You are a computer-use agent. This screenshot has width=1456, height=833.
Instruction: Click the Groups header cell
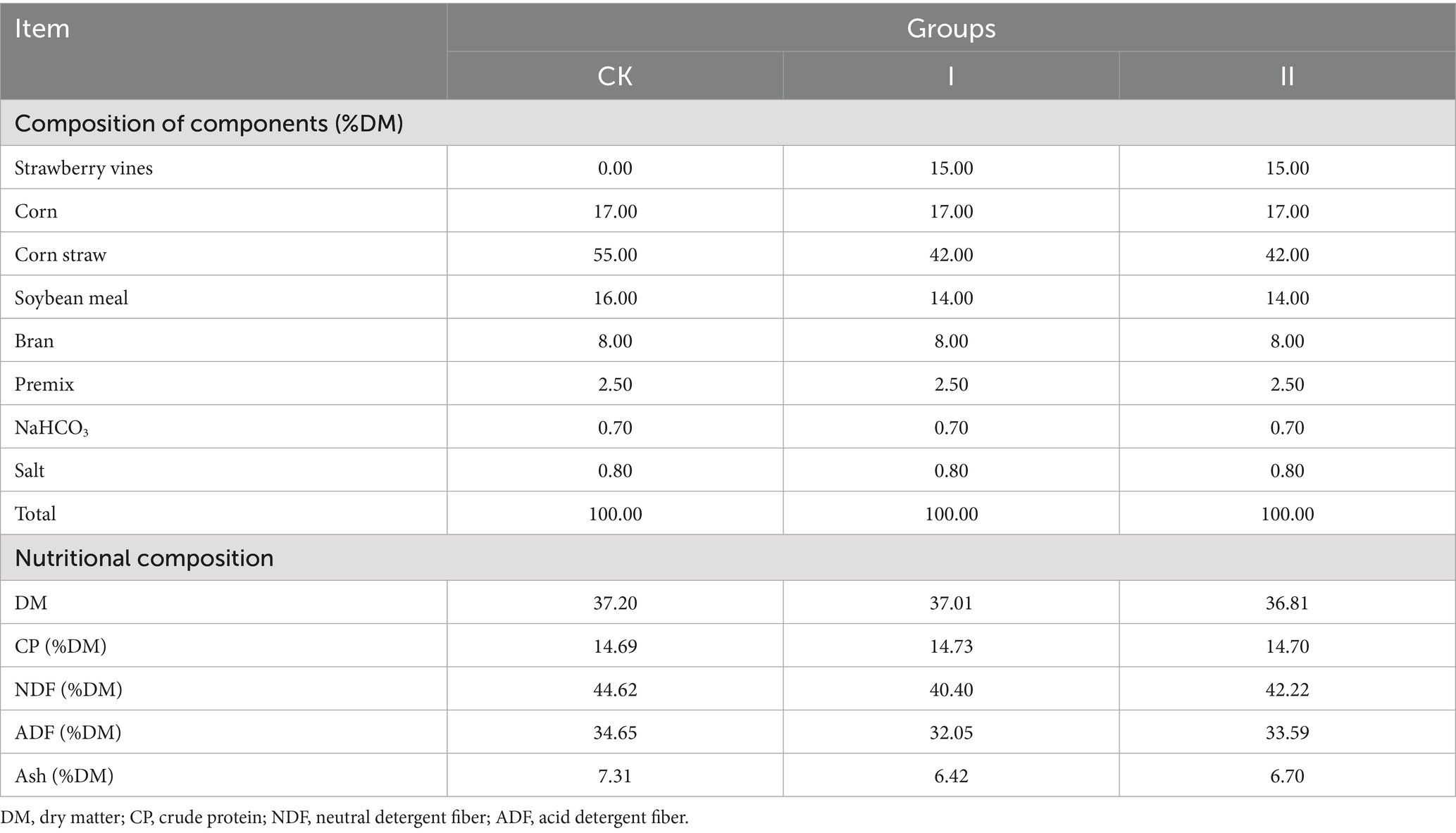pyautogui.click(x=950, y=29)
